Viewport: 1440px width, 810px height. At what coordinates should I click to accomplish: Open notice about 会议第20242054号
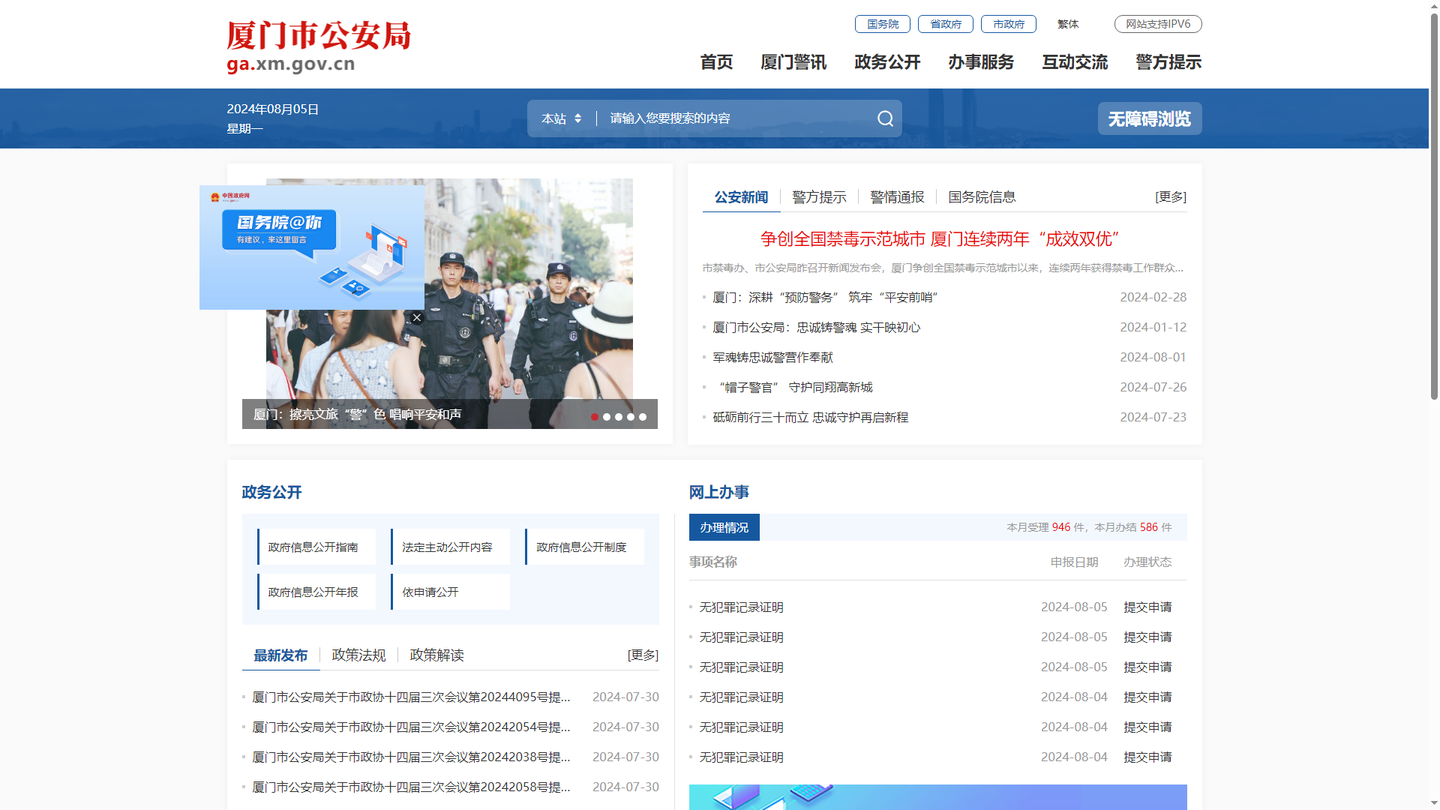click(x=411, y=727)
